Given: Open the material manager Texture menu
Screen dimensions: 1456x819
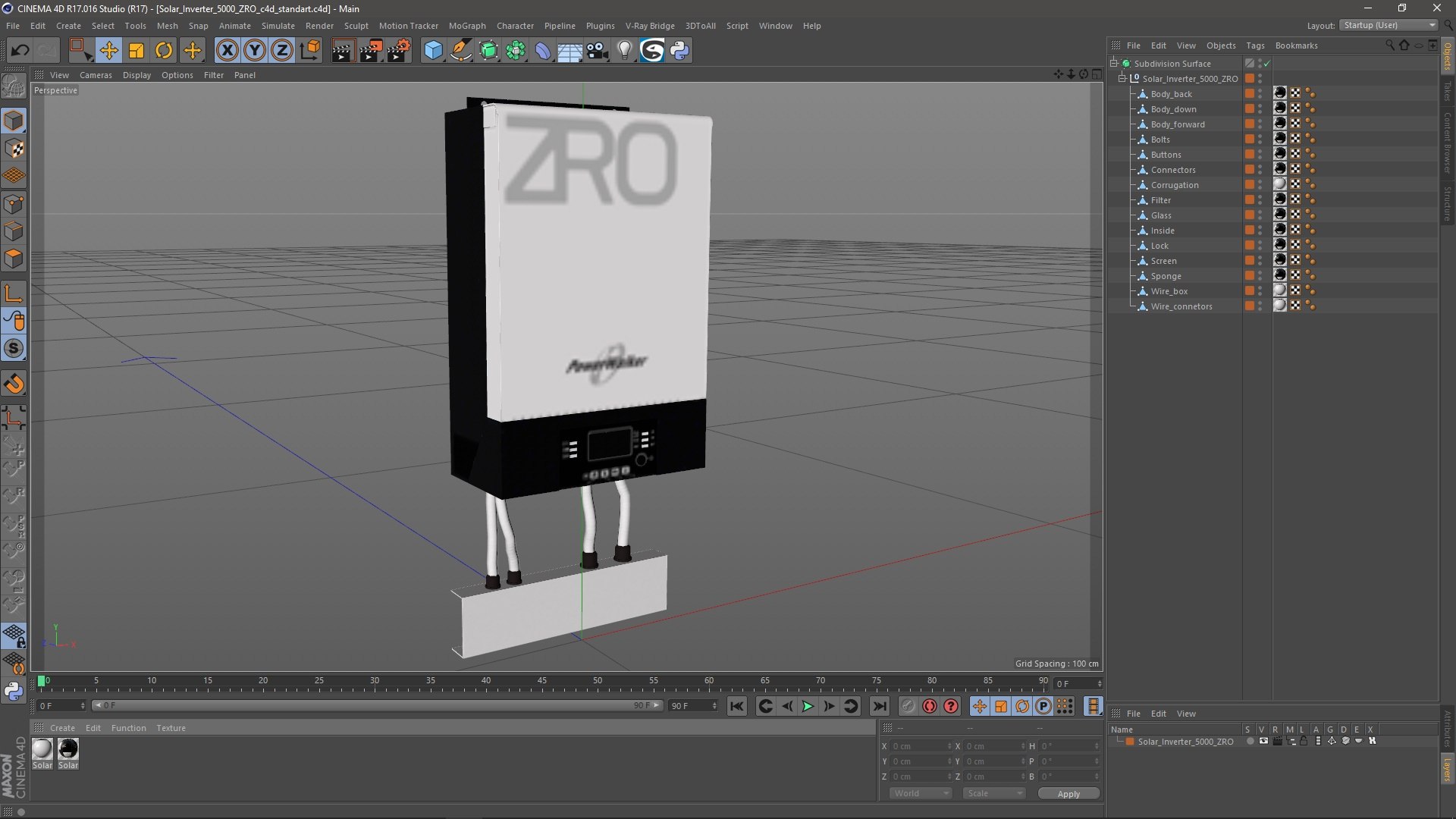Looking at the screenshot, I should click(171, 728).
